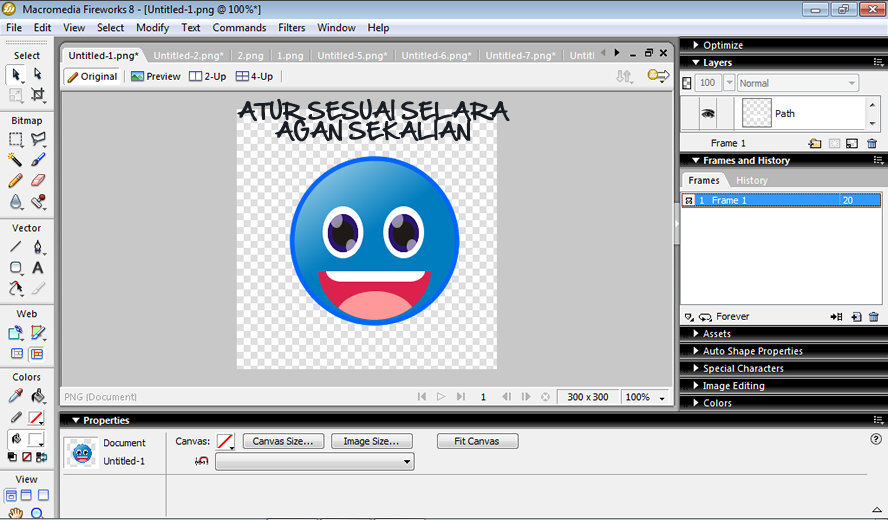Switch to 2-Up view

(208, 76)
